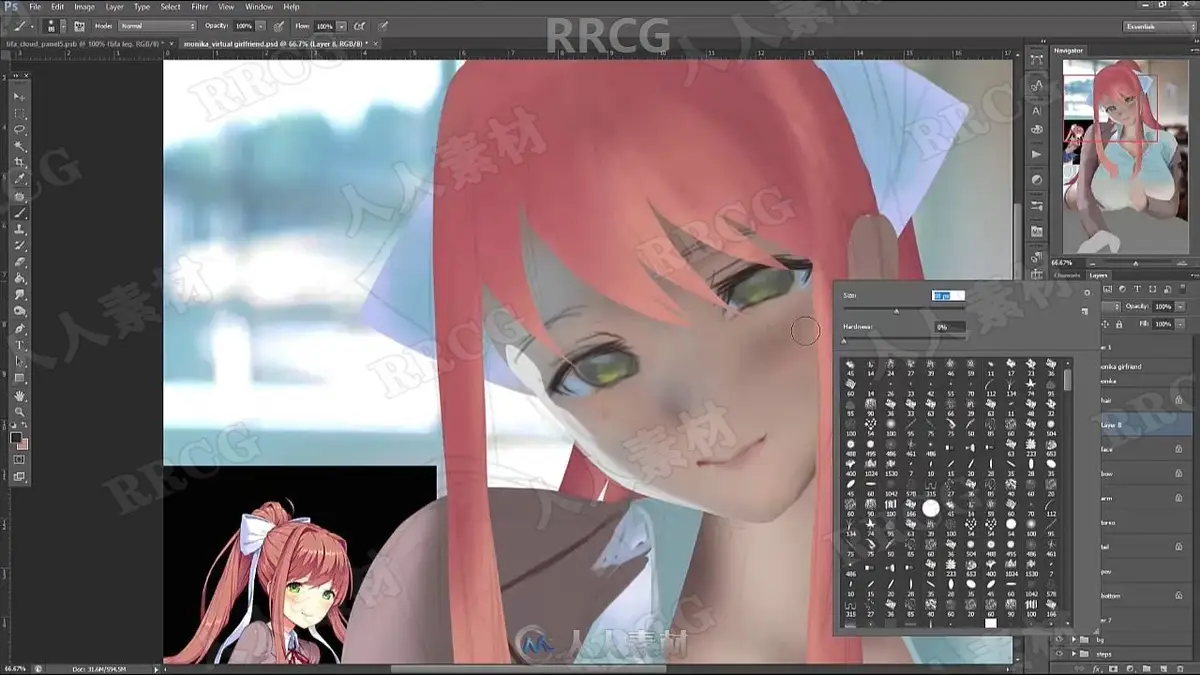Select the Rectangle shape tool
Viewport: 1200px width, 675px height.
click(x=20, y=379)
